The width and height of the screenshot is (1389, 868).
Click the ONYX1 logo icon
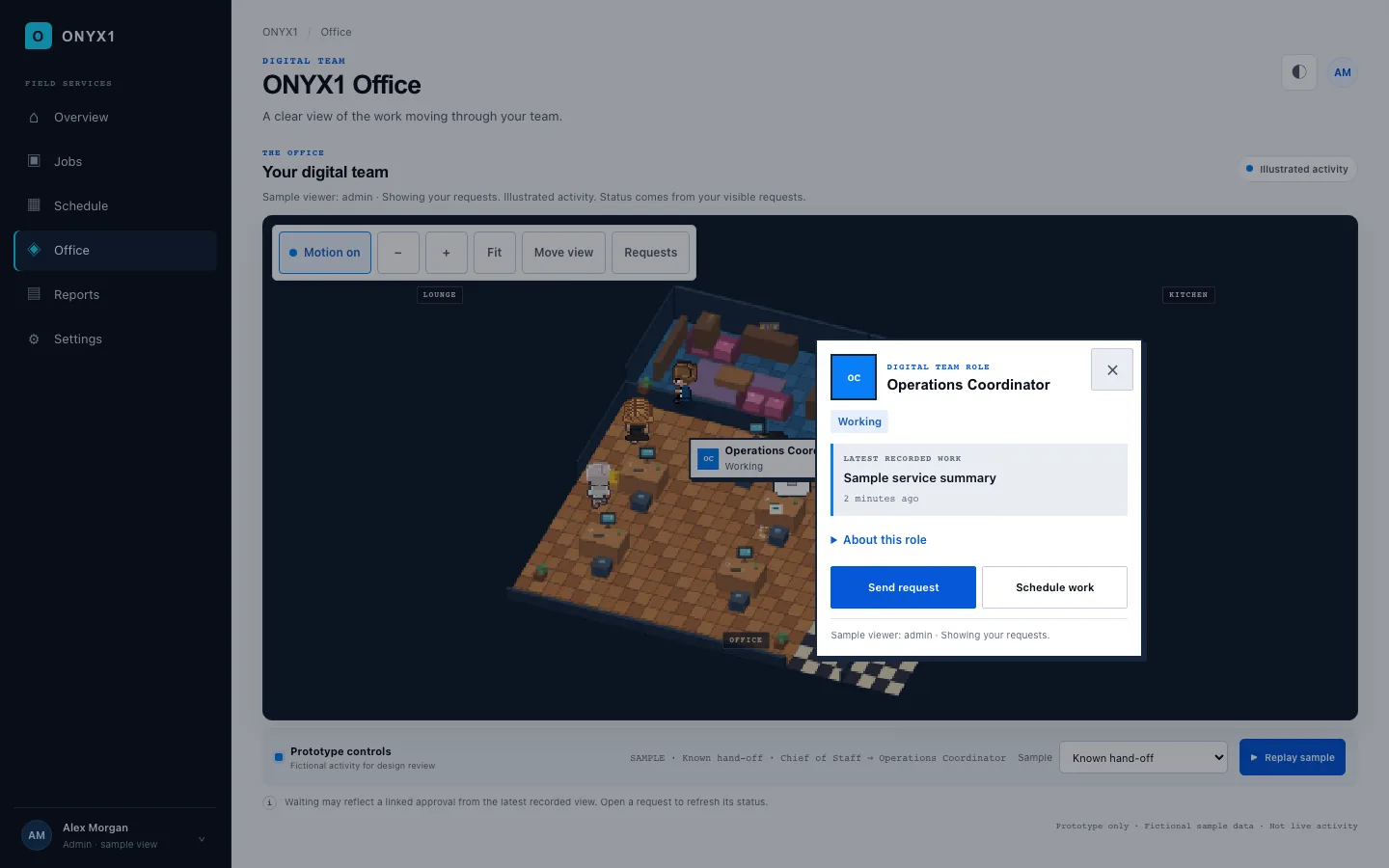(38, 36)
